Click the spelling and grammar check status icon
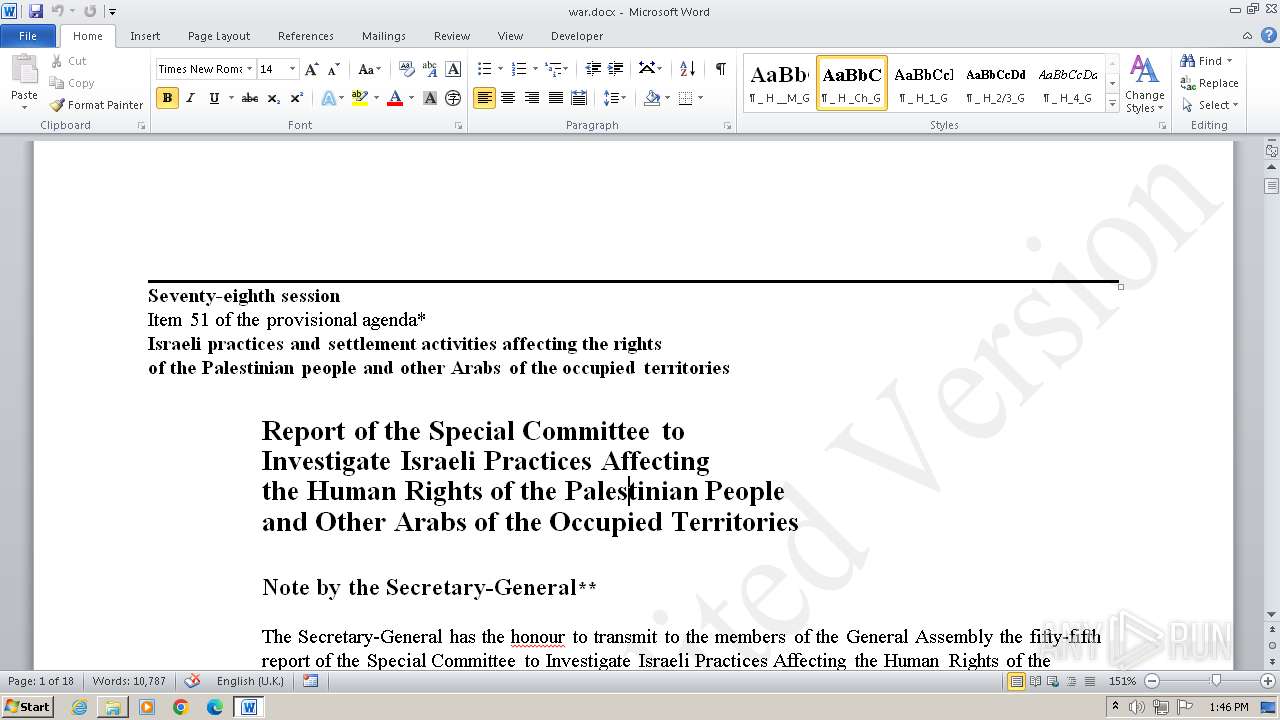 pos(194,681)
